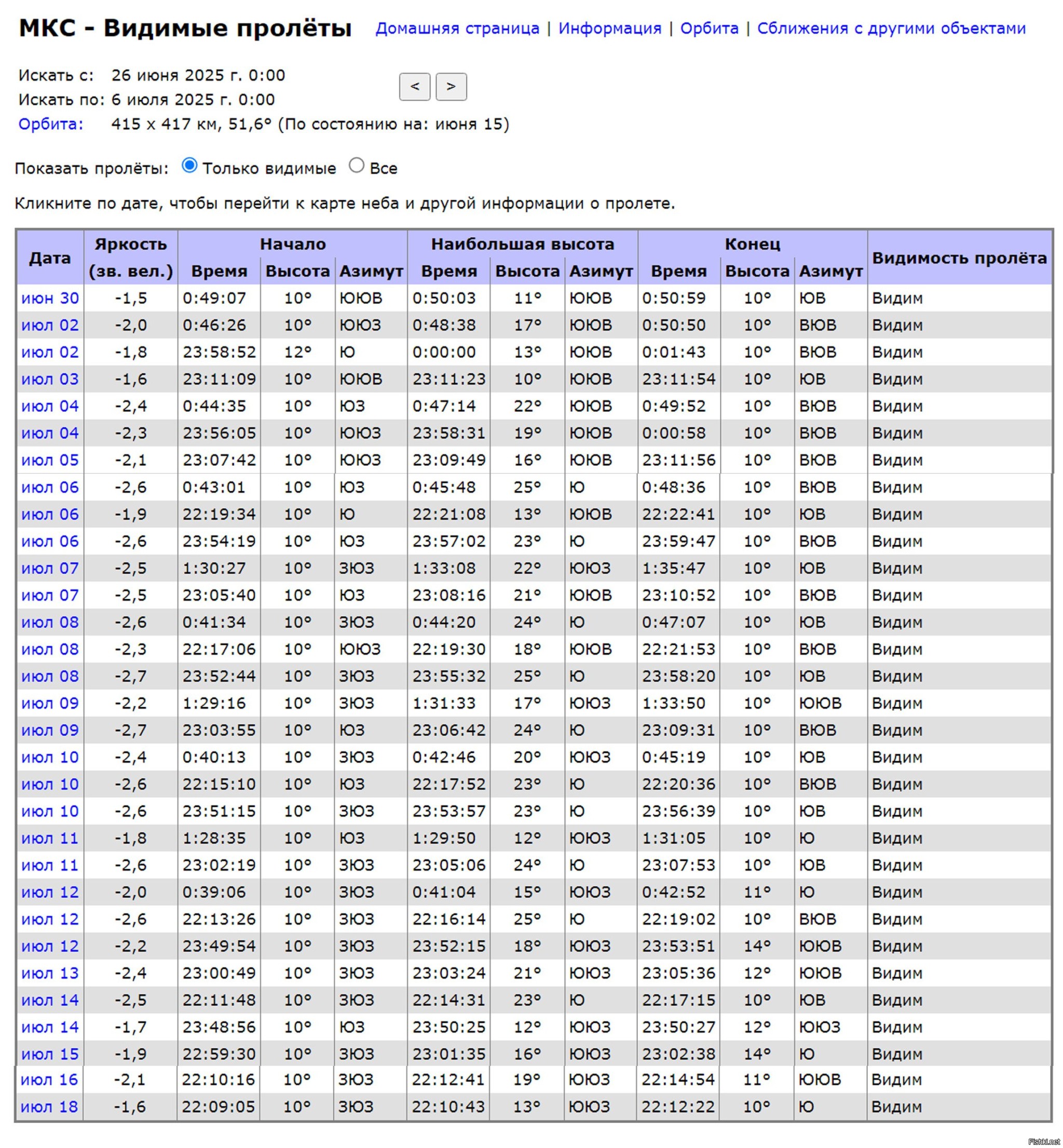
Task: Open июл 09 pass starting at 23:03:55
Action: pos(50,731)
